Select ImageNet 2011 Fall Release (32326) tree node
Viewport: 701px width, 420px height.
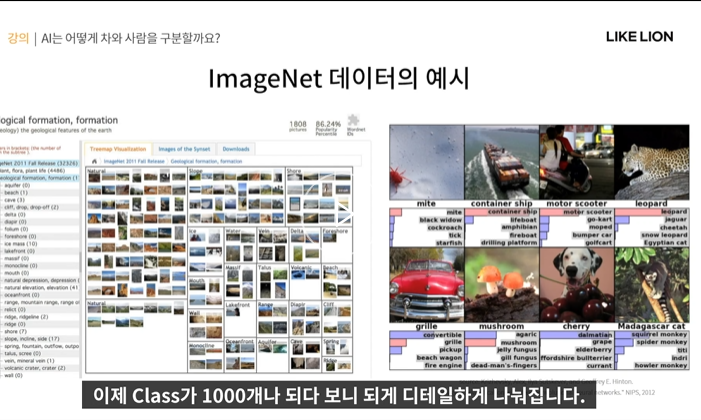tap(39, 163)
